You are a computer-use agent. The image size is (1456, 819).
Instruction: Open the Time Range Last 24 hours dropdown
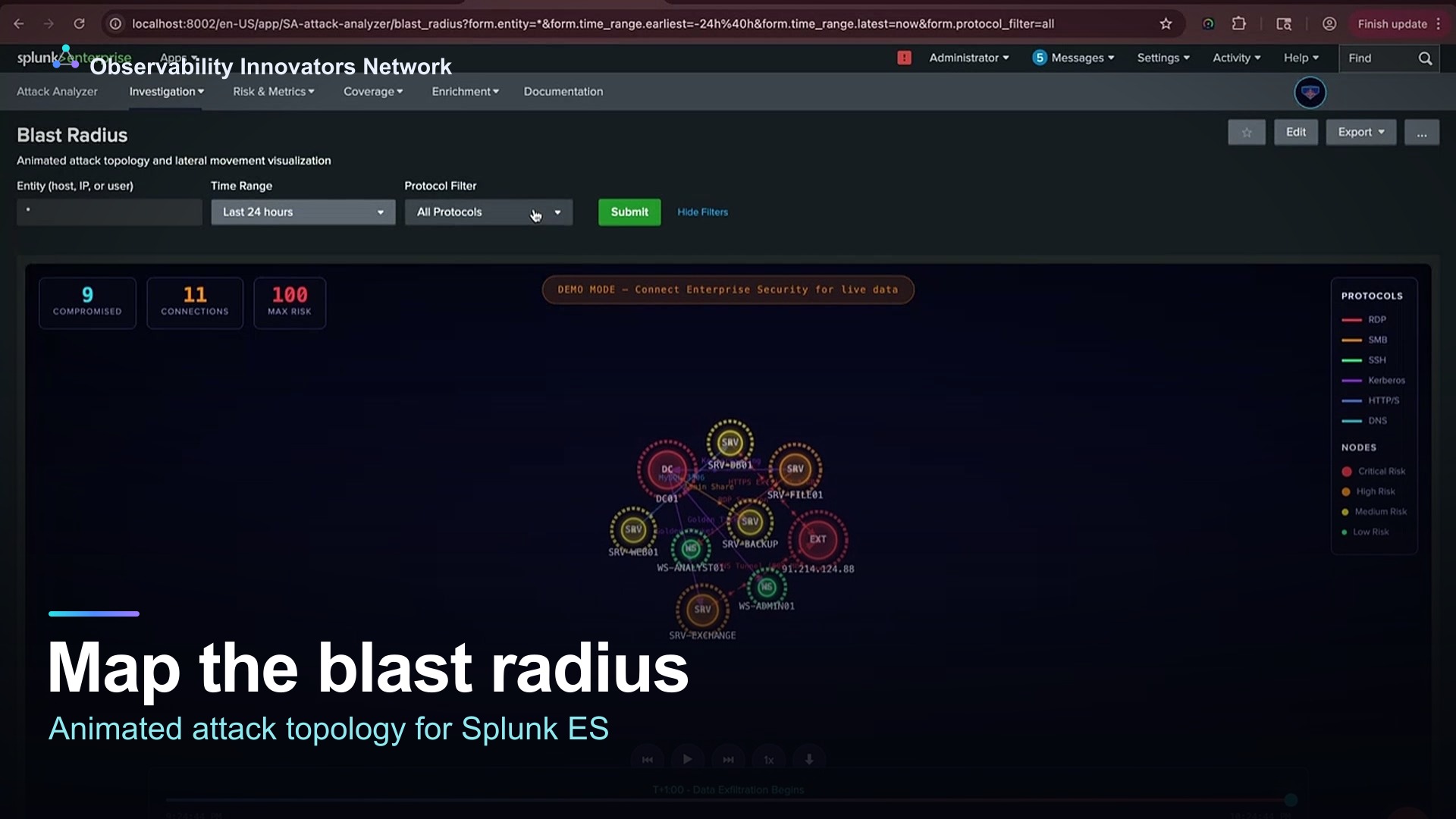pyautogui.click(x=303, y=212)
